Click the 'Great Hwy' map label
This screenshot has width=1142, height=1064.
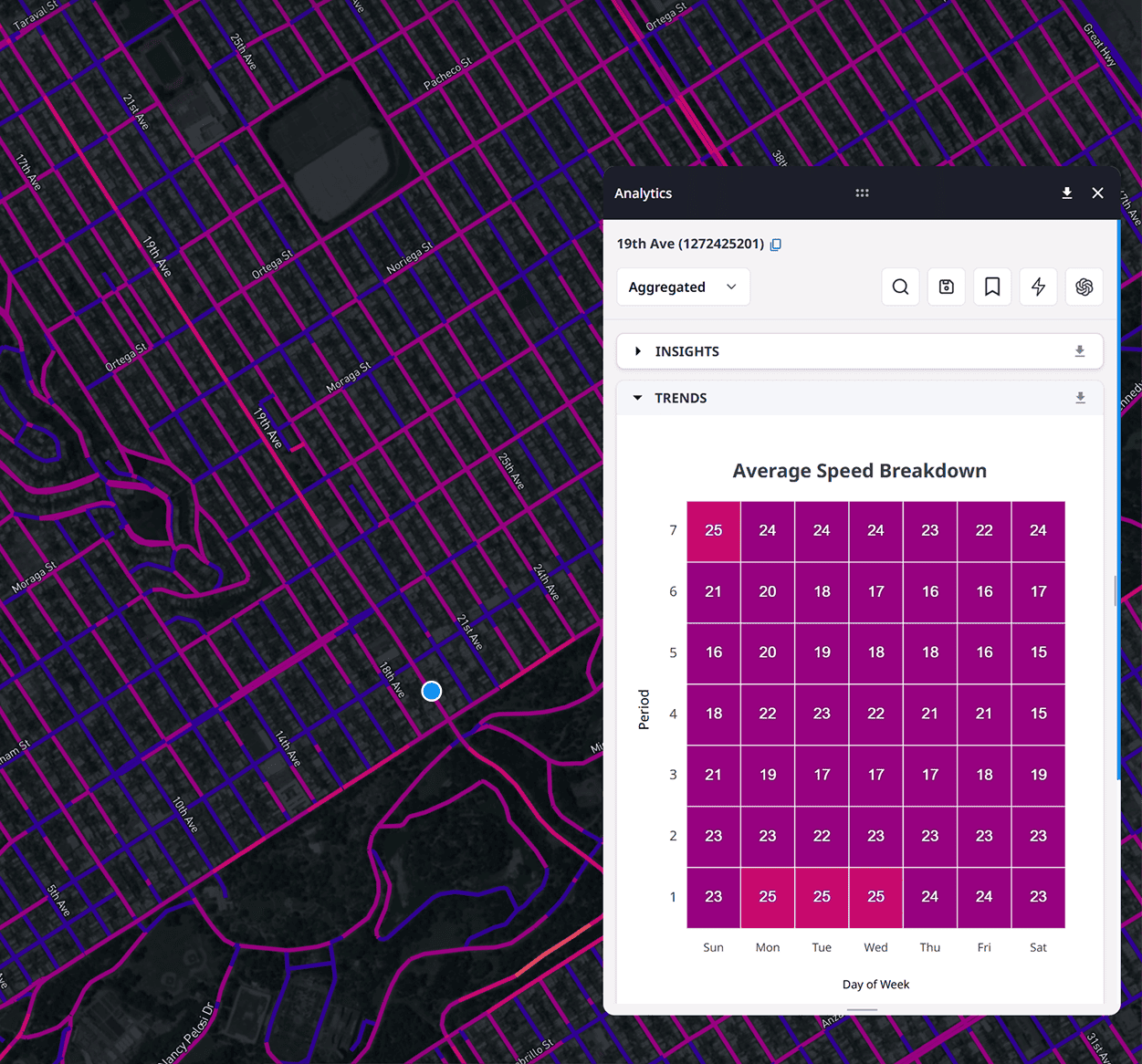pyautogui.click(x=1100, y=45)
